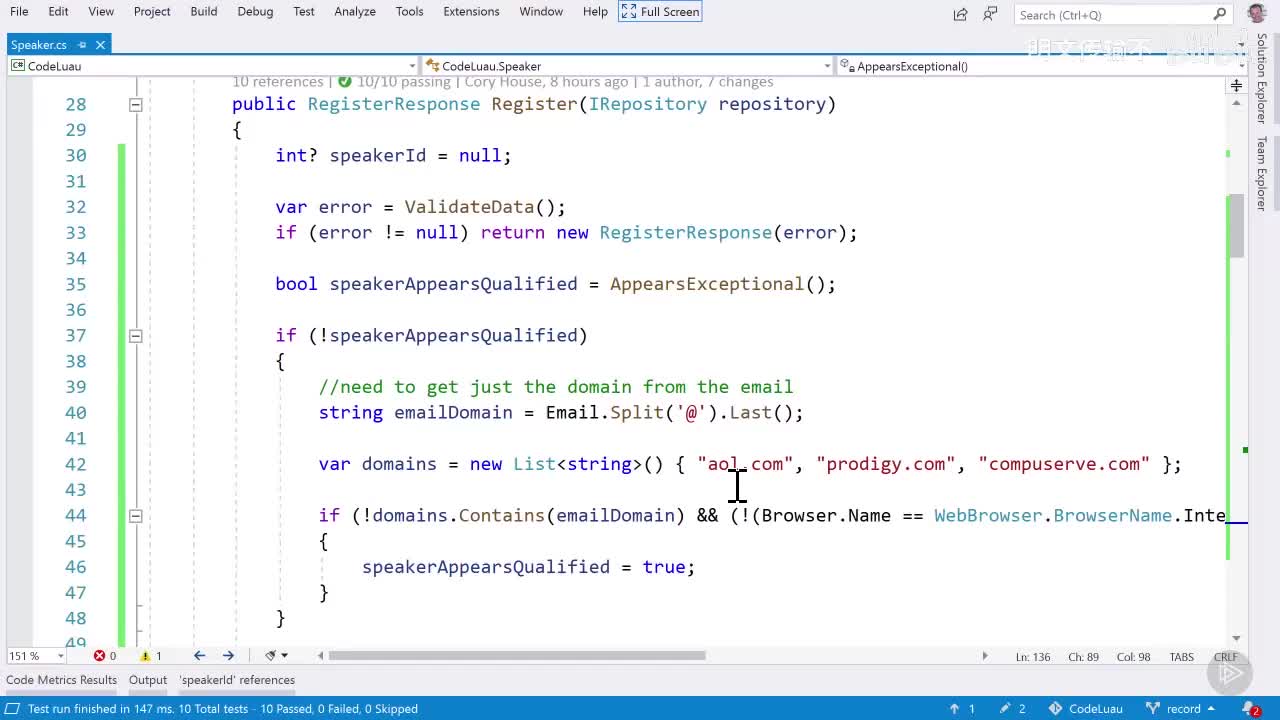Image resolution: width=1280 pixels, height=720 pixels.
Task: Click the horizontal scrollbar thumb
Action: point(517,656)
